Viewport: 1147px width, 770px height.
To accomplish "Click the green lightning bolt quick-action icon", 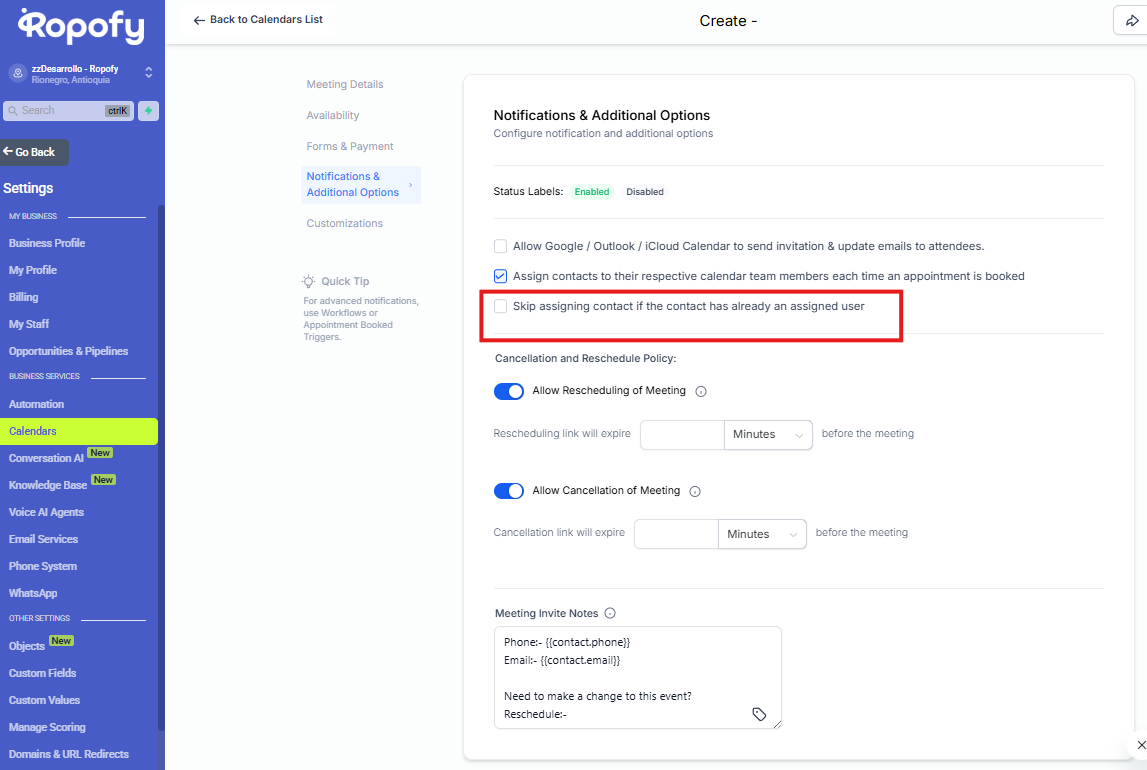I will click(x=148, y=111).
